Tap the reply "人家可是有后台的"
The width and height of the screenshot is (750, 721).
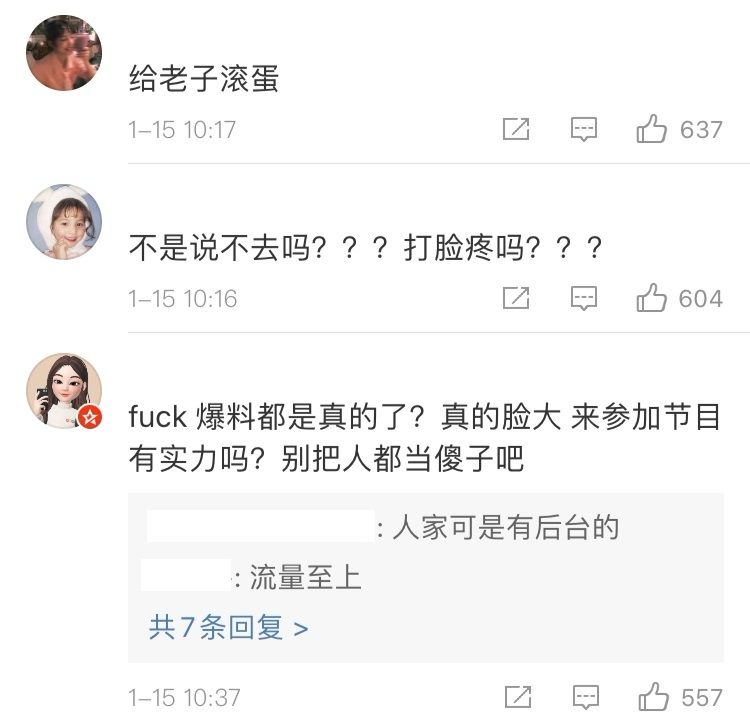[x=505, y=527]
